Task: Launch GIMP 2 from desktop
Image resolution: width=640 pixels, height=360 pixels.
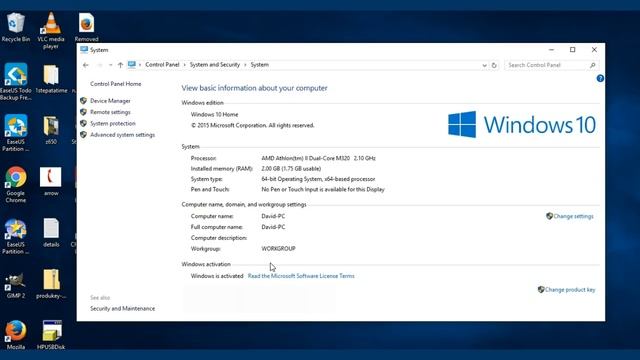Action: (x=16, y=284)
